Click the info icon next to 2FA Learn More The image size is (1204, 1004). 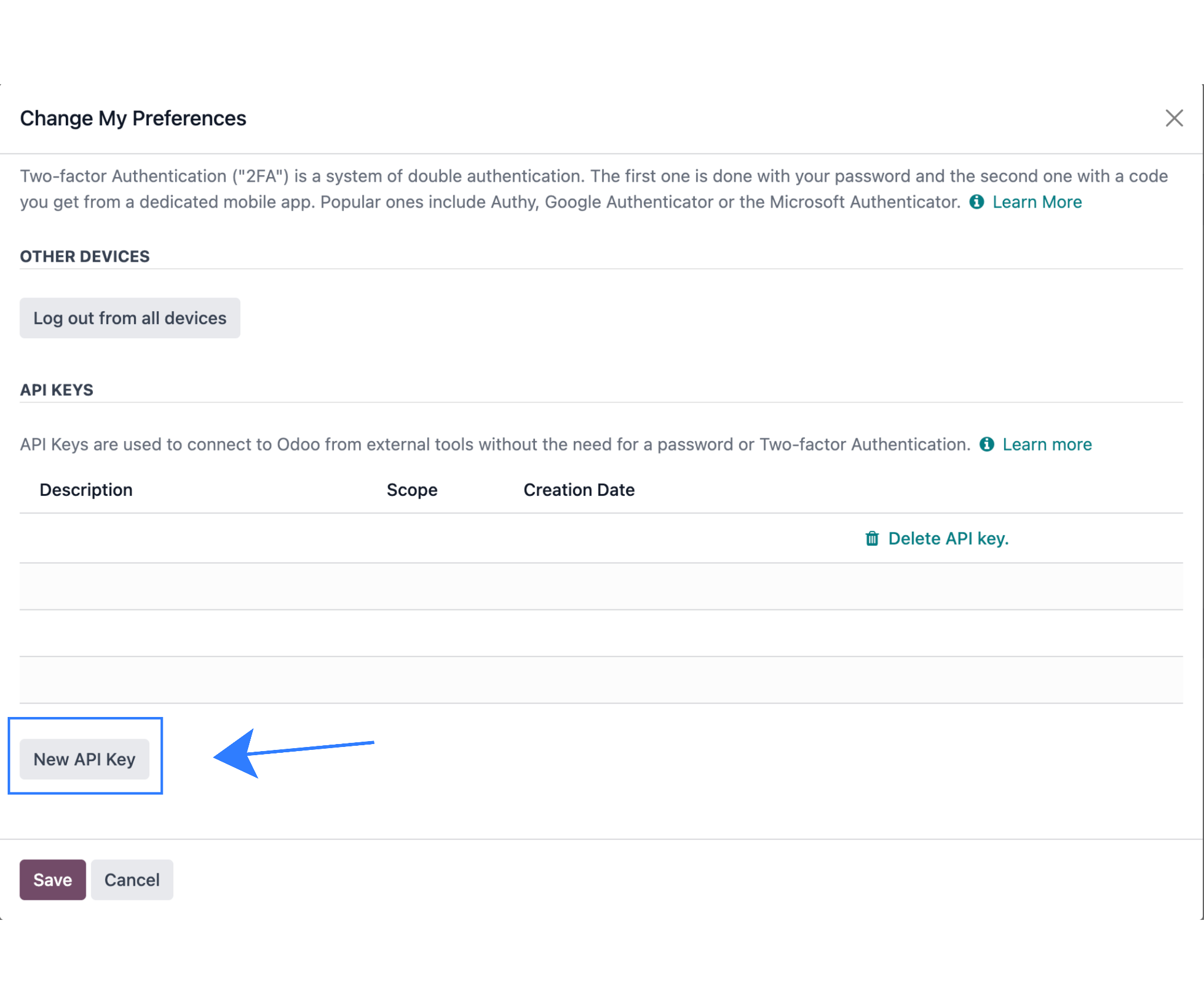(x=978, y=202)
